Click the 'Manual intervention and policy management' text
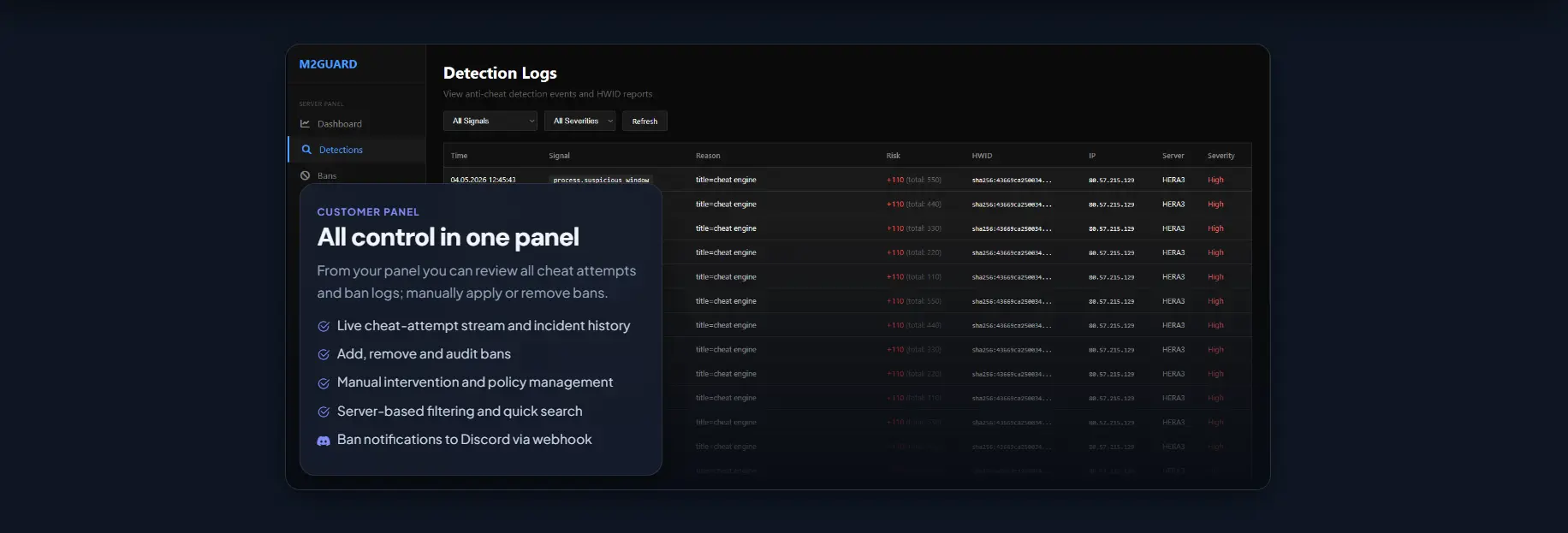 click(475, 382)
